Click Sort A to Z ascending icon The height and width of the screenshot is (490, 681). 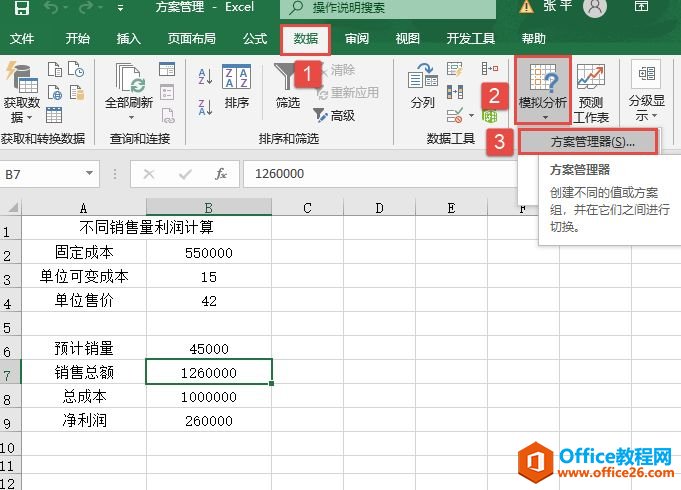tap(205, 76)
